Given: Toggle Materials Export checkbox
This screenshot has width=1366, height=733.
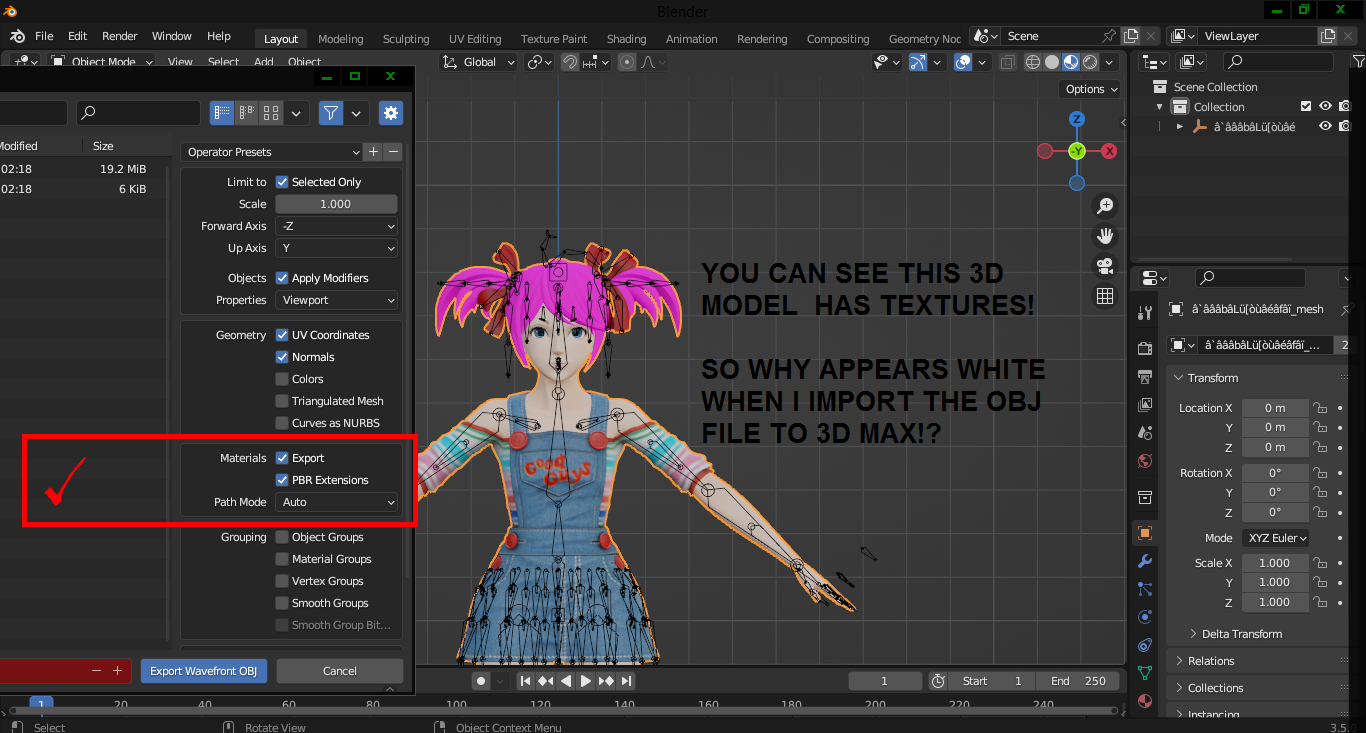Looking at the screenshot, I should click(x=282, y=458).
